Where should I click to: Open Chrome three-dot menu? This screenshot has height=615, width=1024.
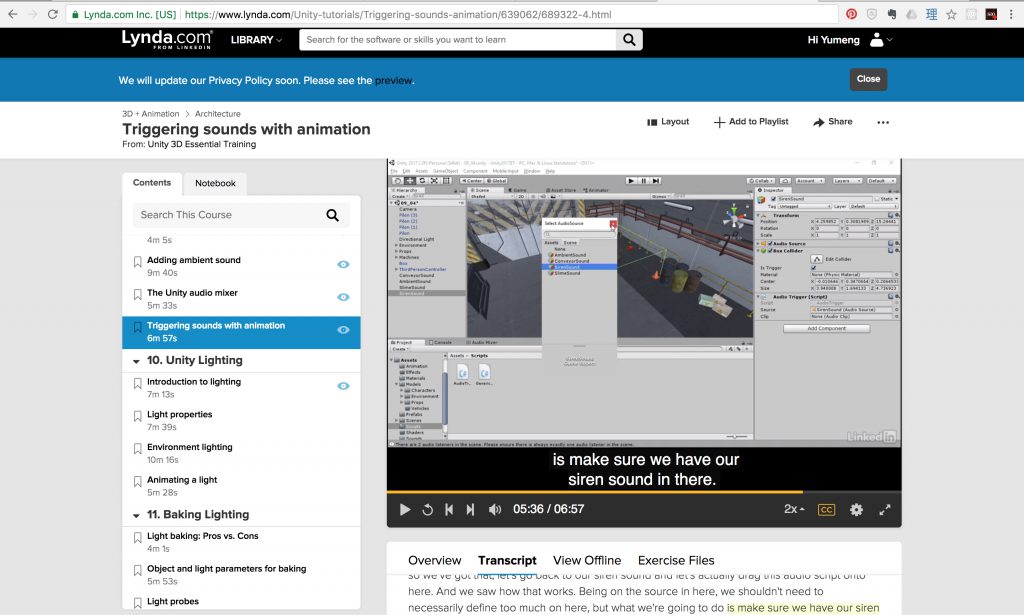click(x=1011, y=14)
